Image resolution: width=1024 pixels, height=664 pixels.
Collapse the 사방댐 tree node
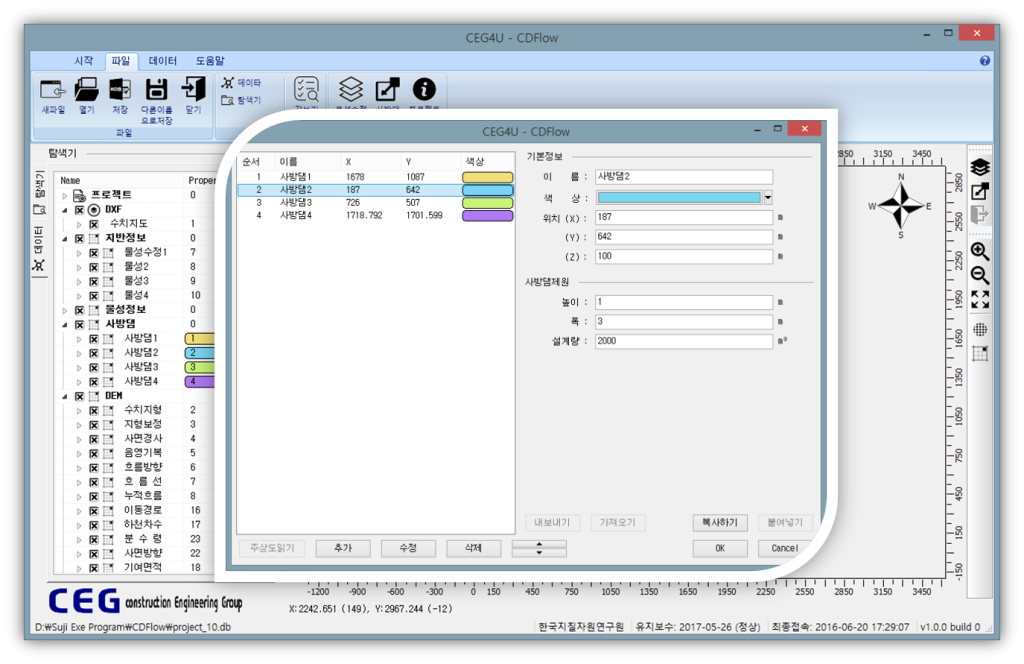pyautogui.click(x=65, y=324)
